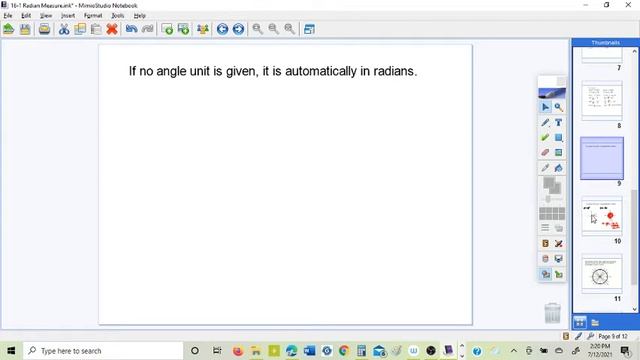Click the duplicate page icon
640x360 pixels.
tap(184, 29)
